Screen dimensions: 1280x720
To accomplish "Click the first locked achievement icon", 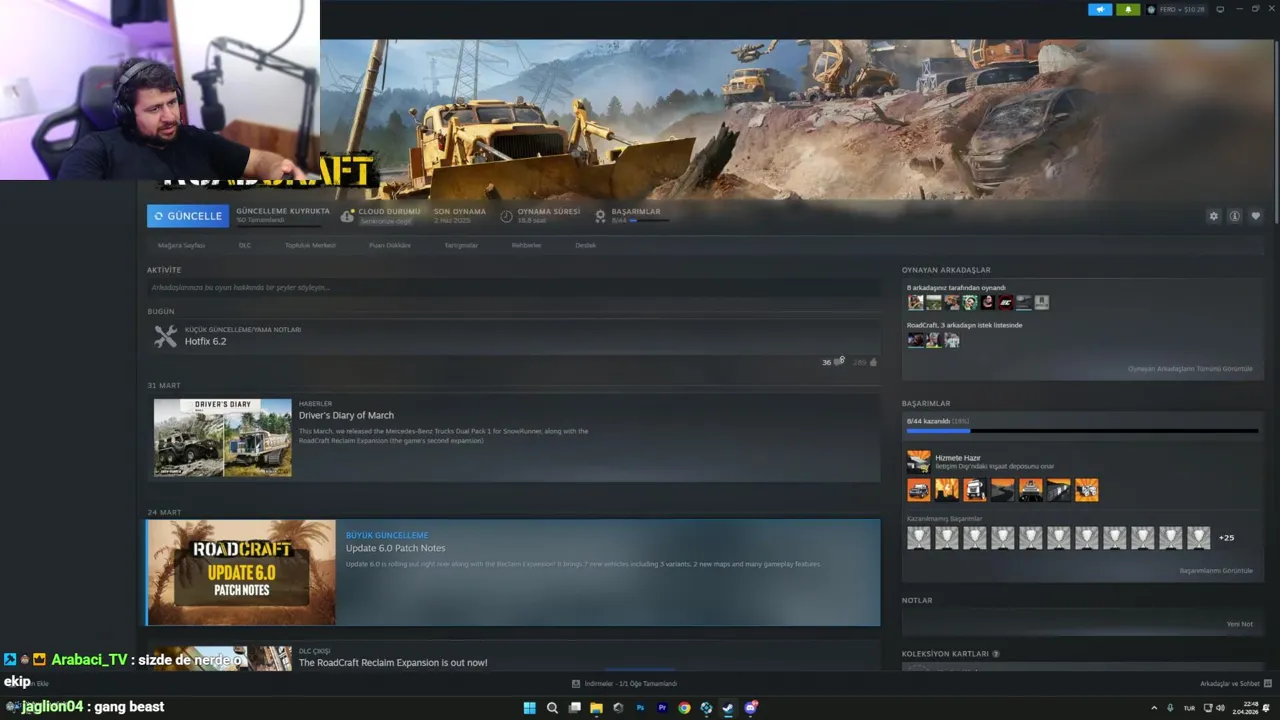I will click(x=918, y=538).
